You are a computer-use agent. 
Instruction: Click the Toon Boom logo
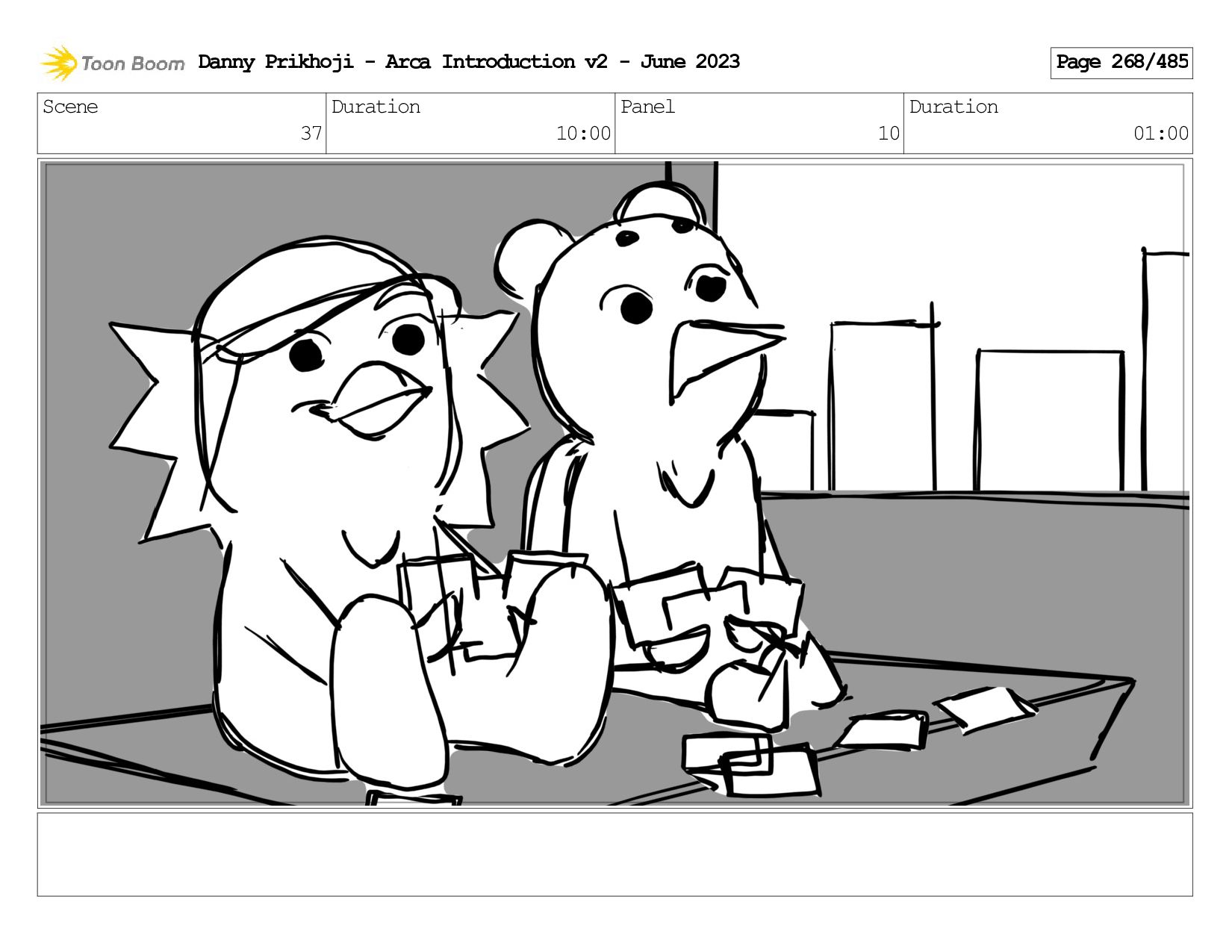pyautogui.click(x=112, y=63)
